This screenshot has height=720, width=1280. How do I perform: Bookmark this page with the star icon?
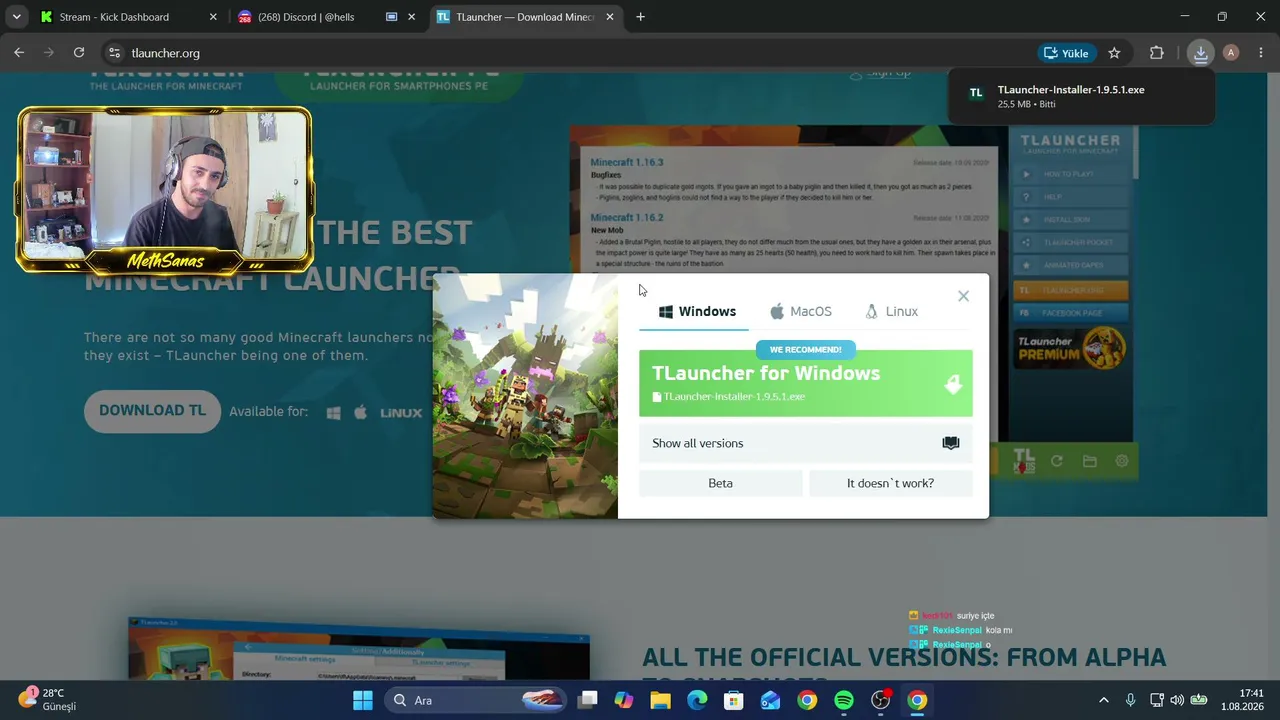point(1115,53)
